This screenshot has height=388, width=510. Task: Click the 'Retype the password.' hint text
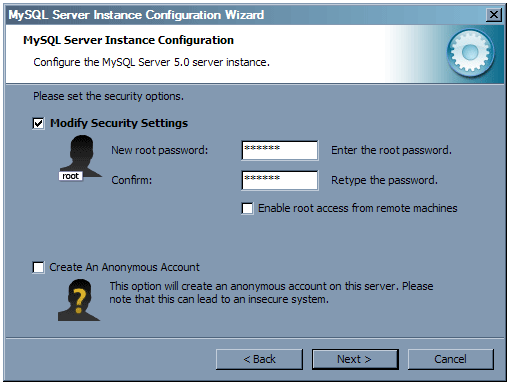[x=384, y=180]
